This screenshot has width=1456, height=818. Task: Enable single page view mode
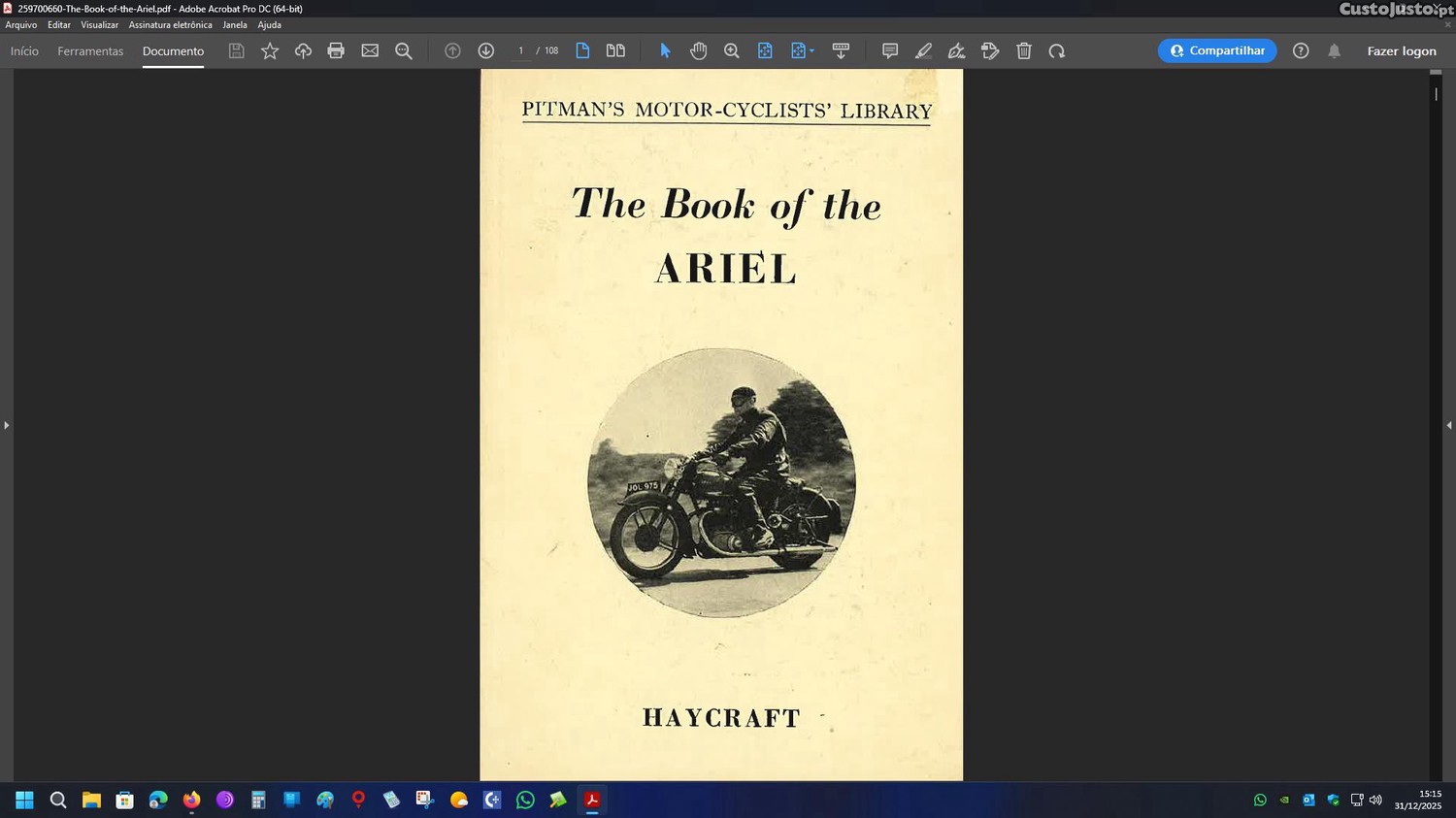click(582, 50)
